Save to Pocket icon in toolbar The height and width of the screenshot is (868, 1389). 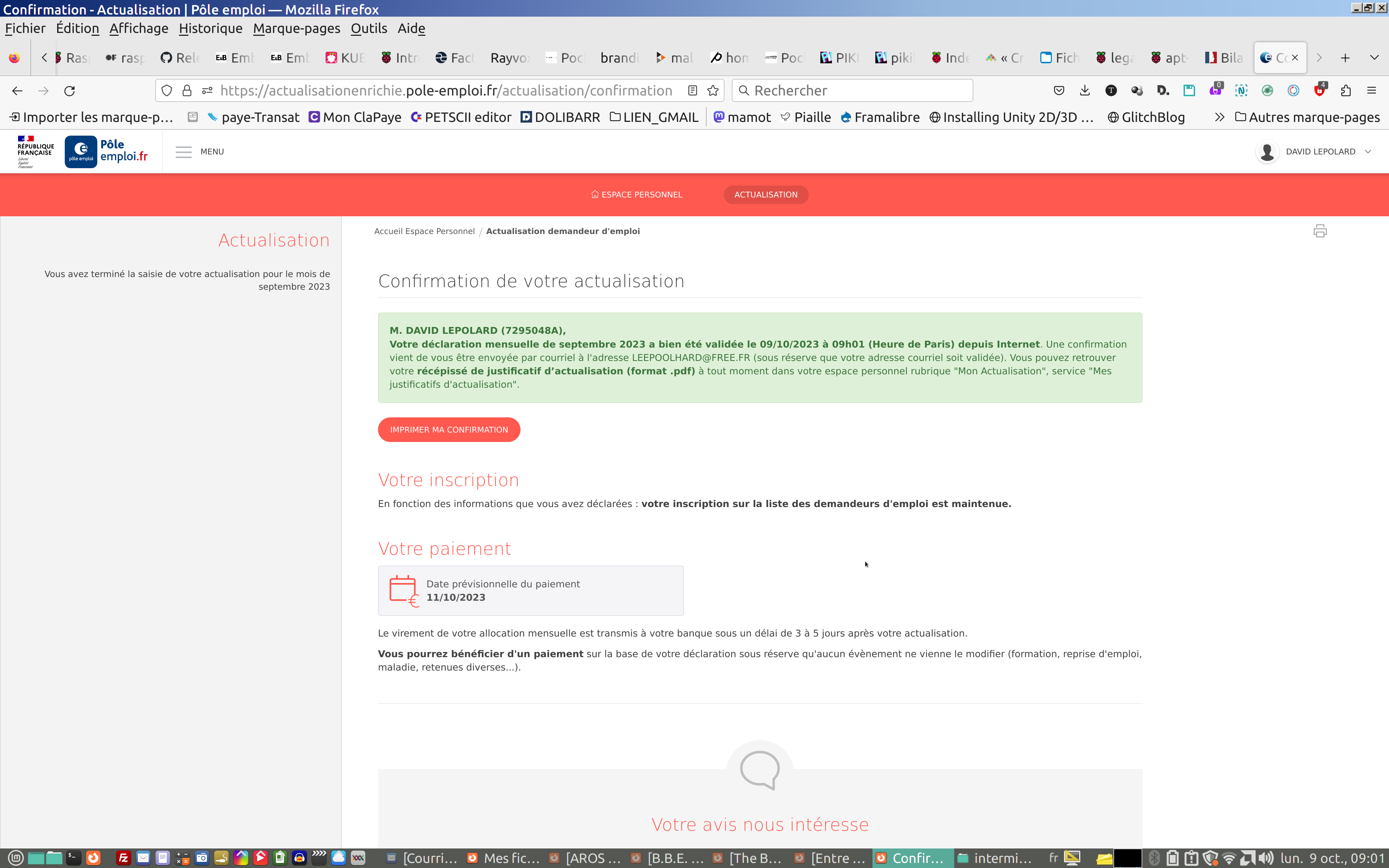[1059, 91]
